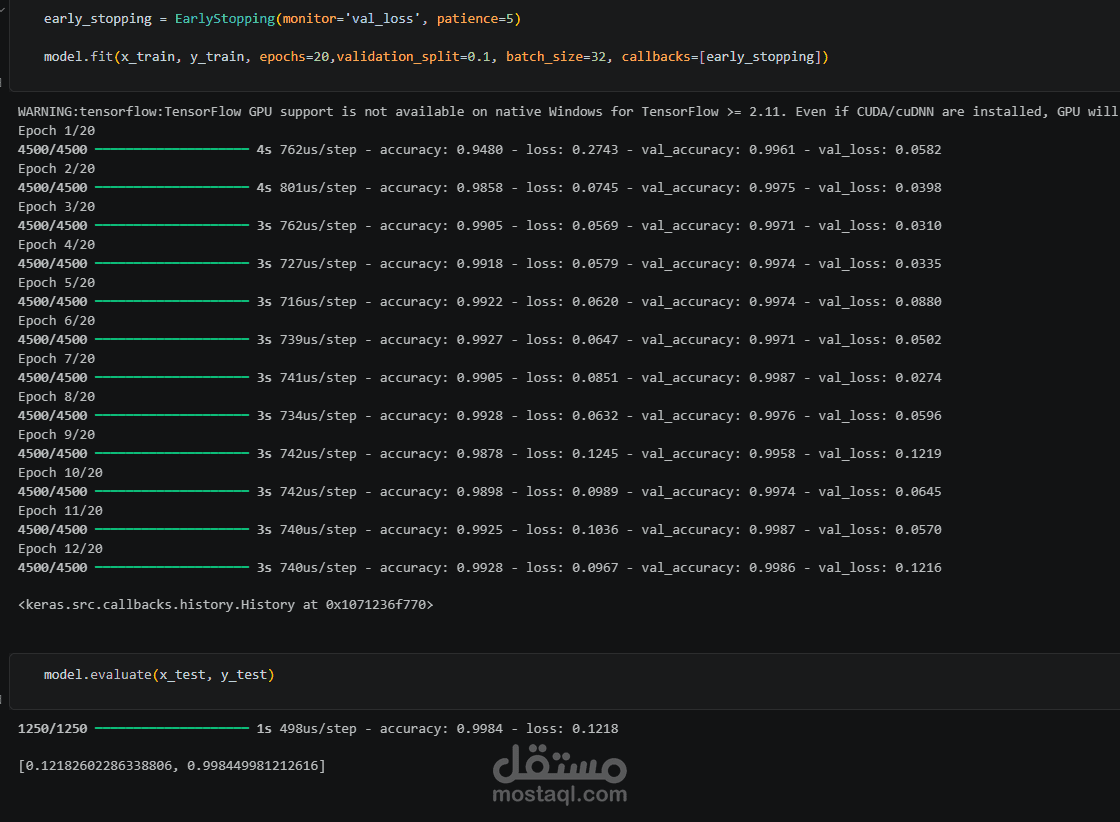Click the val_loss: 0.1216 value
The image size is (1120, 822).
coord(880,568)
